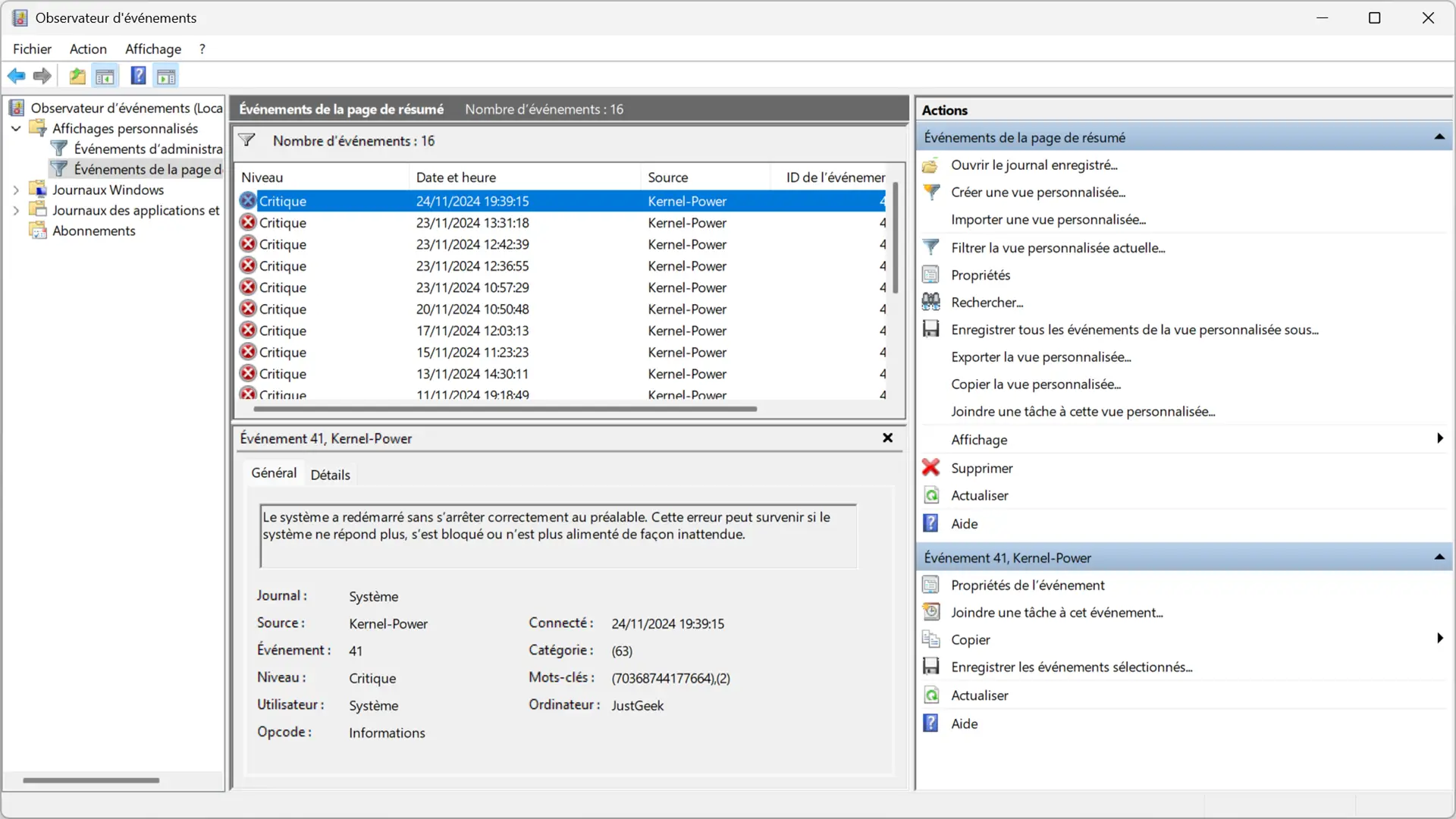Screen dimensions: 1456x819
Task: Click the Ouvrir le journal enregistré icon
Action: pyautogui.click(x=930, y=165)
